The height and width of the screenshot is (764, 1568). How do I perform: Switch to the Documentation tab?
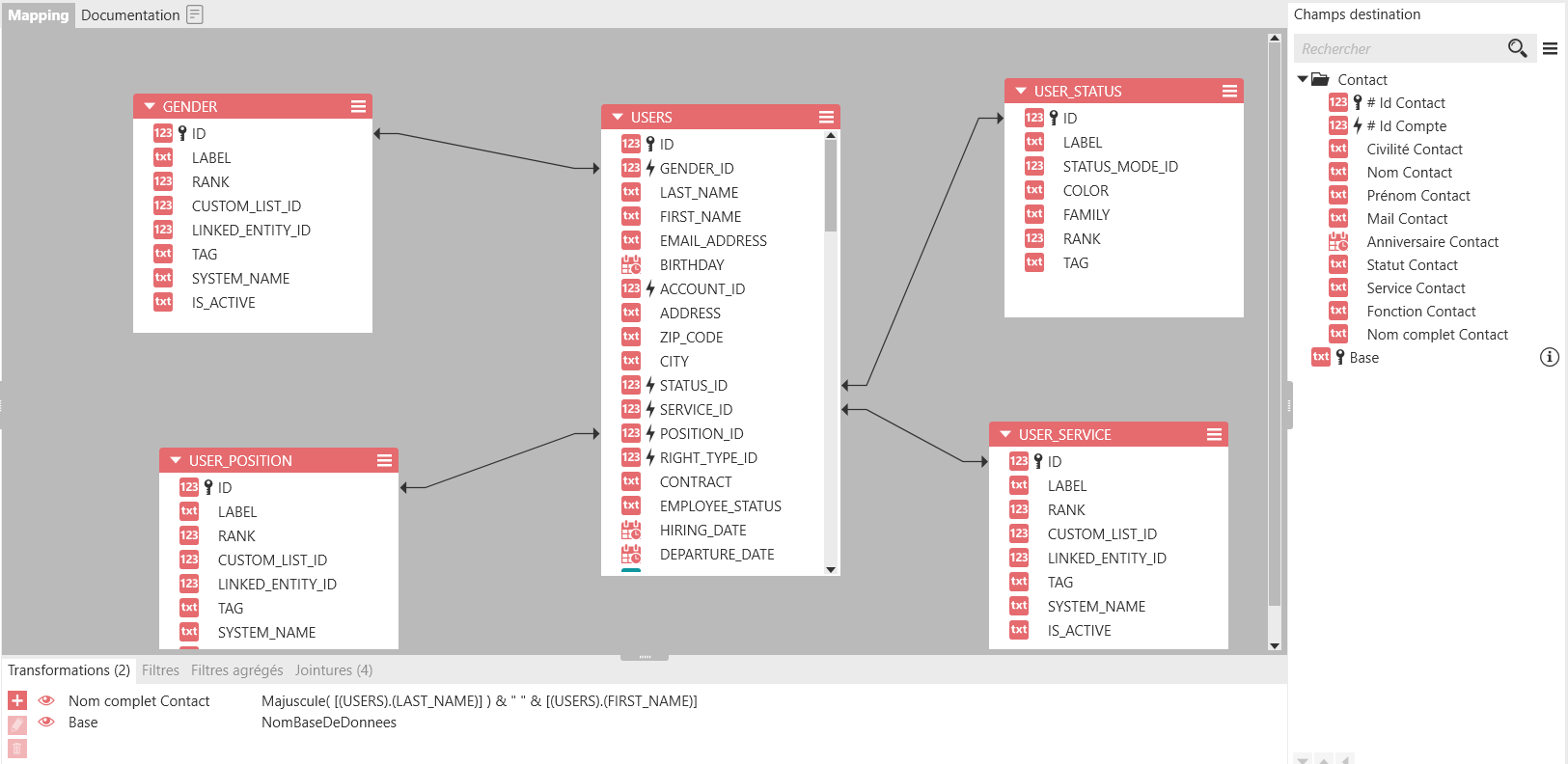click(x=130, y=14)
